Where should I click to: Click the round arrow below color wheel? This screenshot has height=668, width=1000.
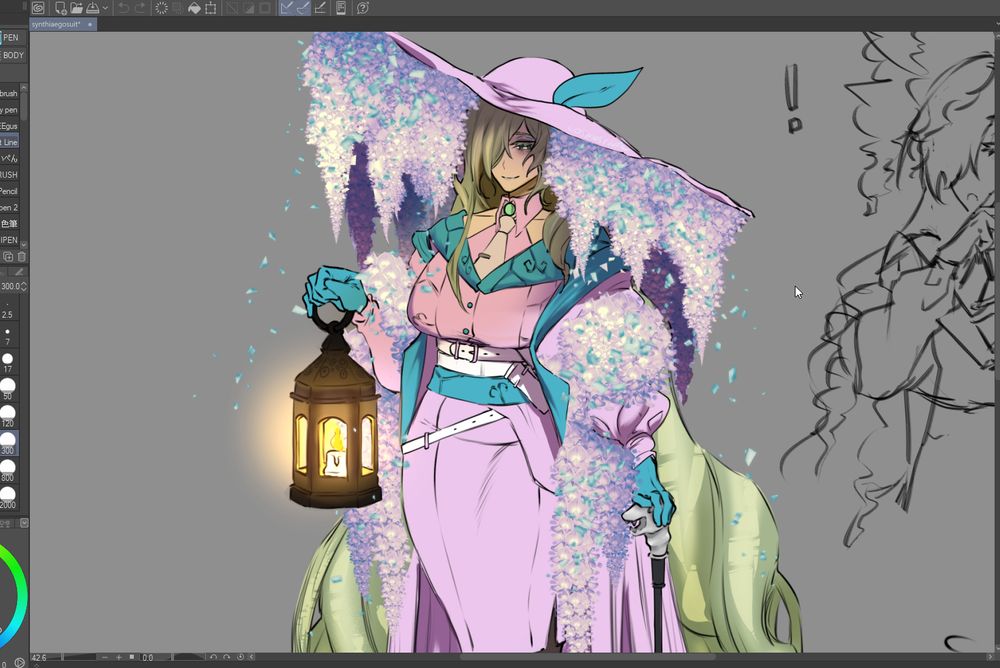tap(19, 662)
